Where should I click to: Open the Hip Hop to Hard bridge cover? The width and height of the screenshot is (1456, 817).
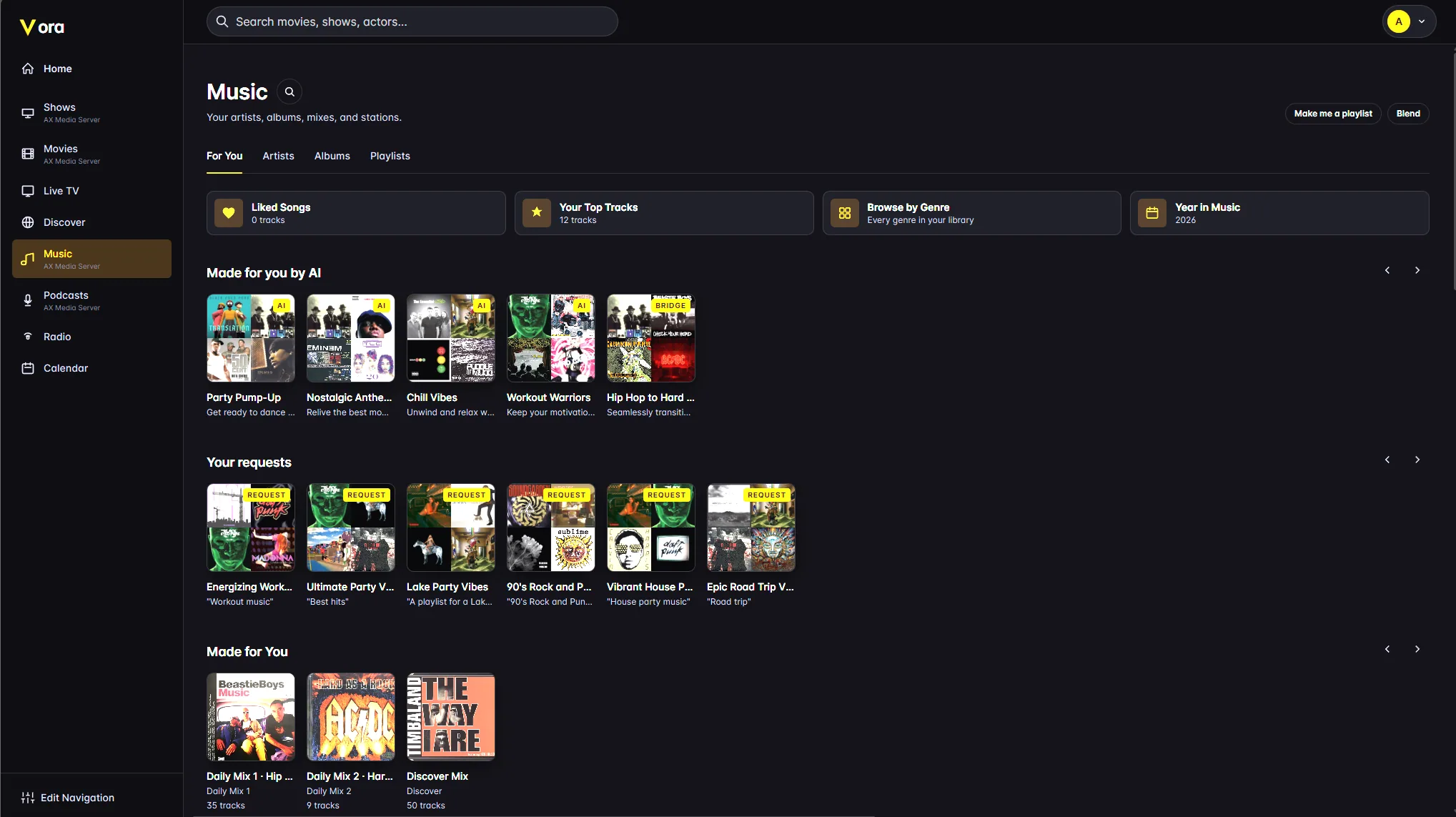pos(651,338)
